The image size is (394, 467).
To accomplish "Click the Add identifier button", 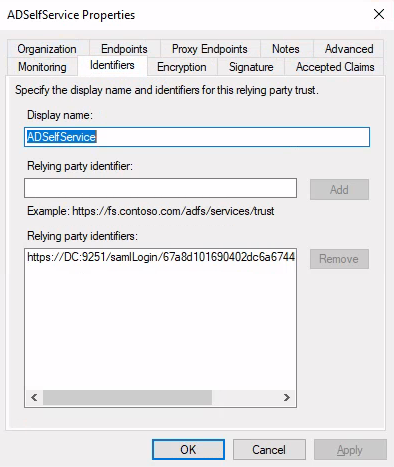I will click(x=339, y=190).
